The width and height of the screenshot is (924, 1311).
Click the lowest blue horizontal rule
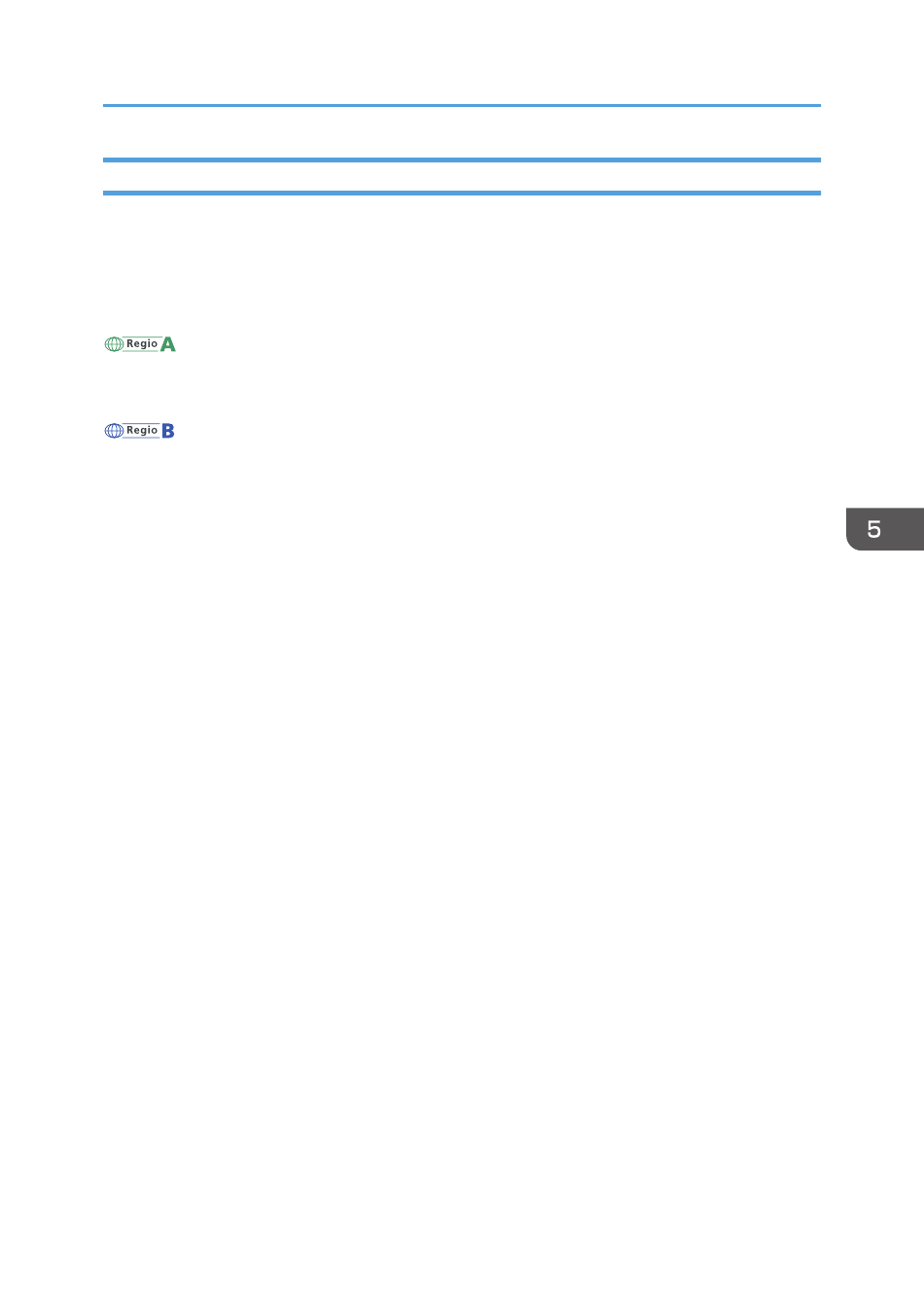pyautogui.click(x=462, y=193)
